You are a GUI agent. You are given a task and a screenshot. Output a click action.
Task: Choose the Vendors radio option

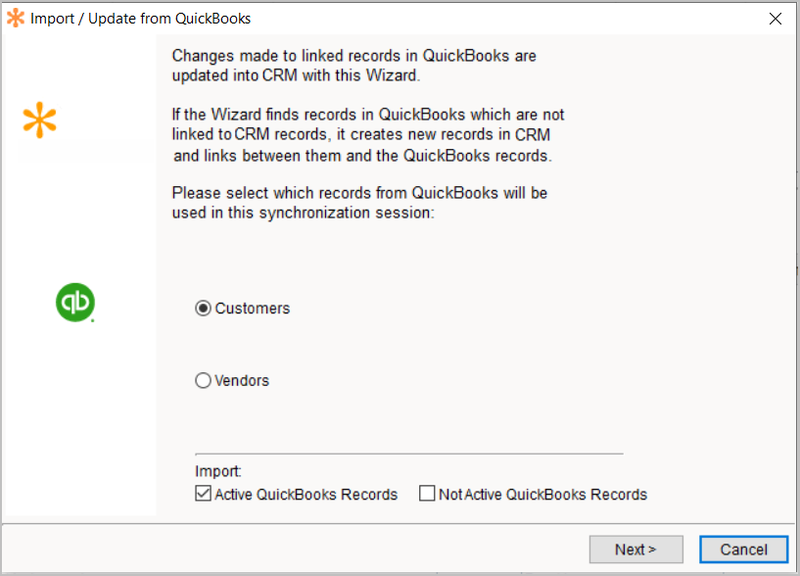203,381
